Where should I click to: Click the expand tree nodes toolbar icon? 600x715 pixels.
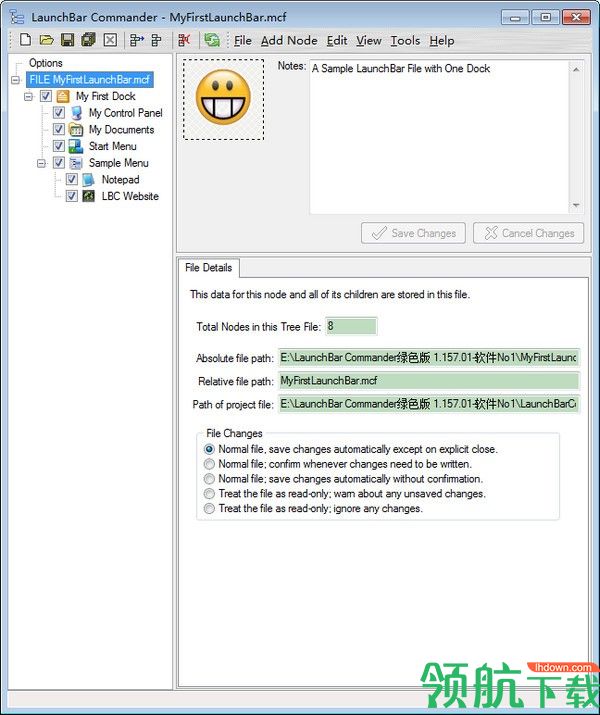point(136,40)
